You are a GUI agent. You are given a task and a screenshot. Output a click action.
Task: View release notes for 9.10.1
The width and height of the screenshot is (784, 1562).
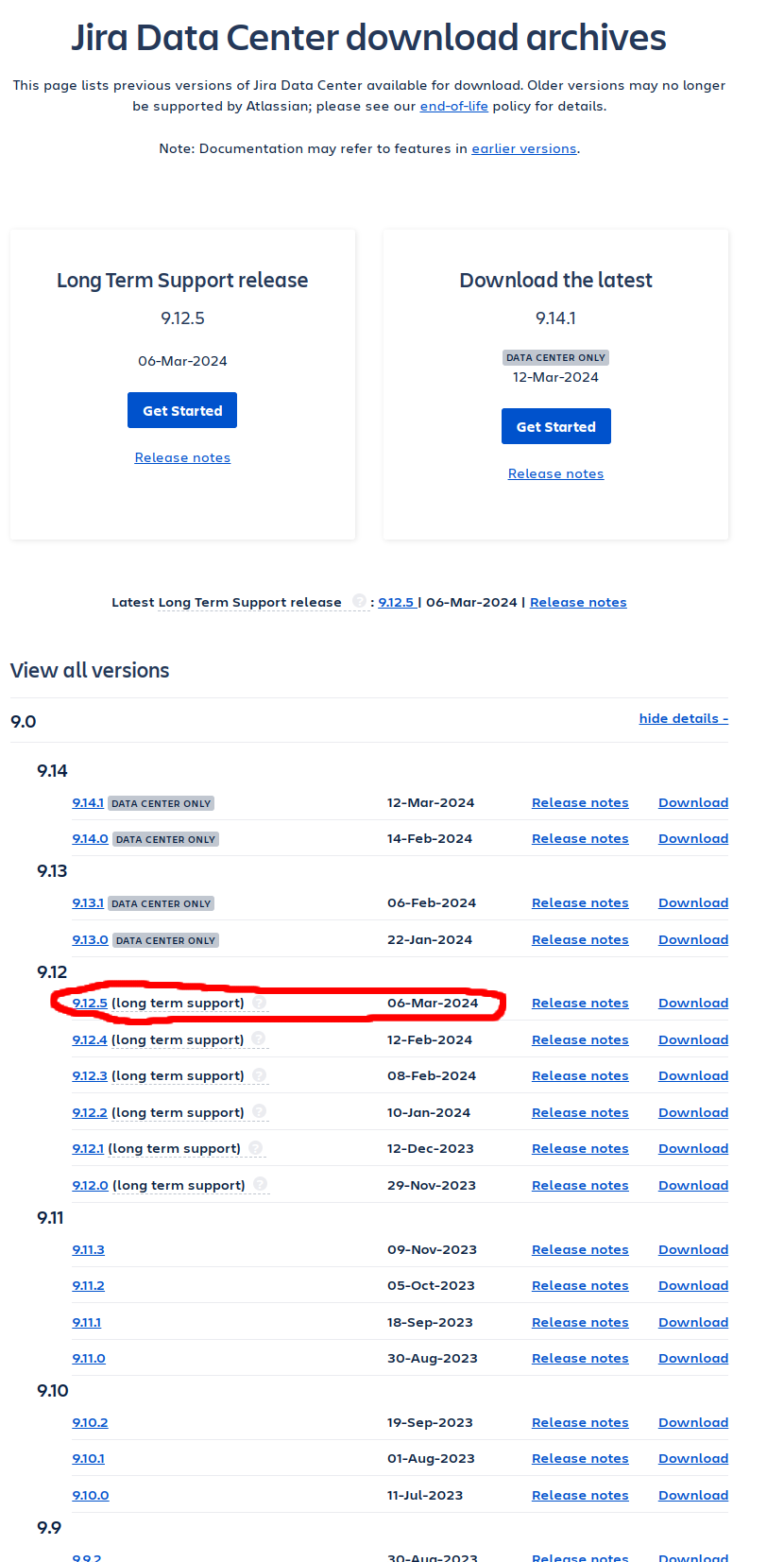point(580,1458)
